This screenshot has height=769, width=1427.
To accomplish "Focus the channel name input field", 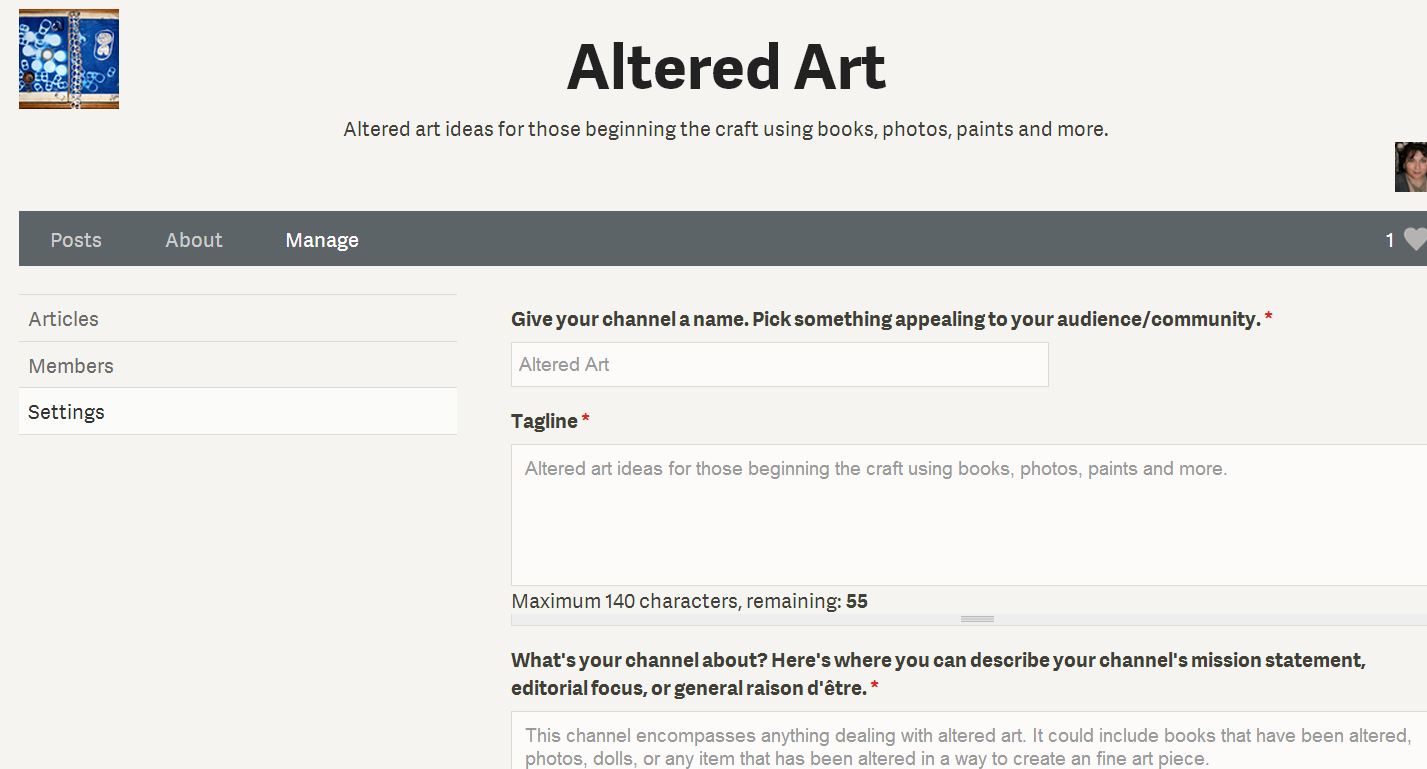I will [779, 365].
